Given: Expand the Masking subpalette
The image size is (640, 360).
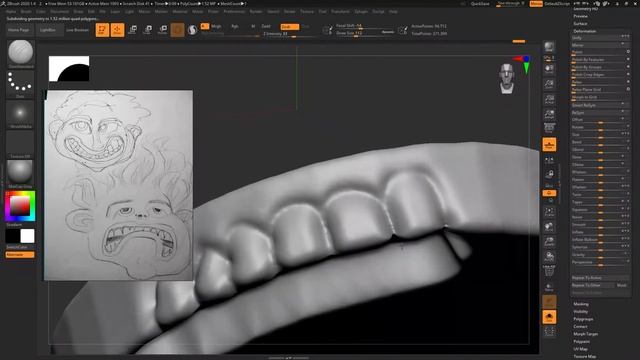Looking at the screenshot, I should coord(581,304).
